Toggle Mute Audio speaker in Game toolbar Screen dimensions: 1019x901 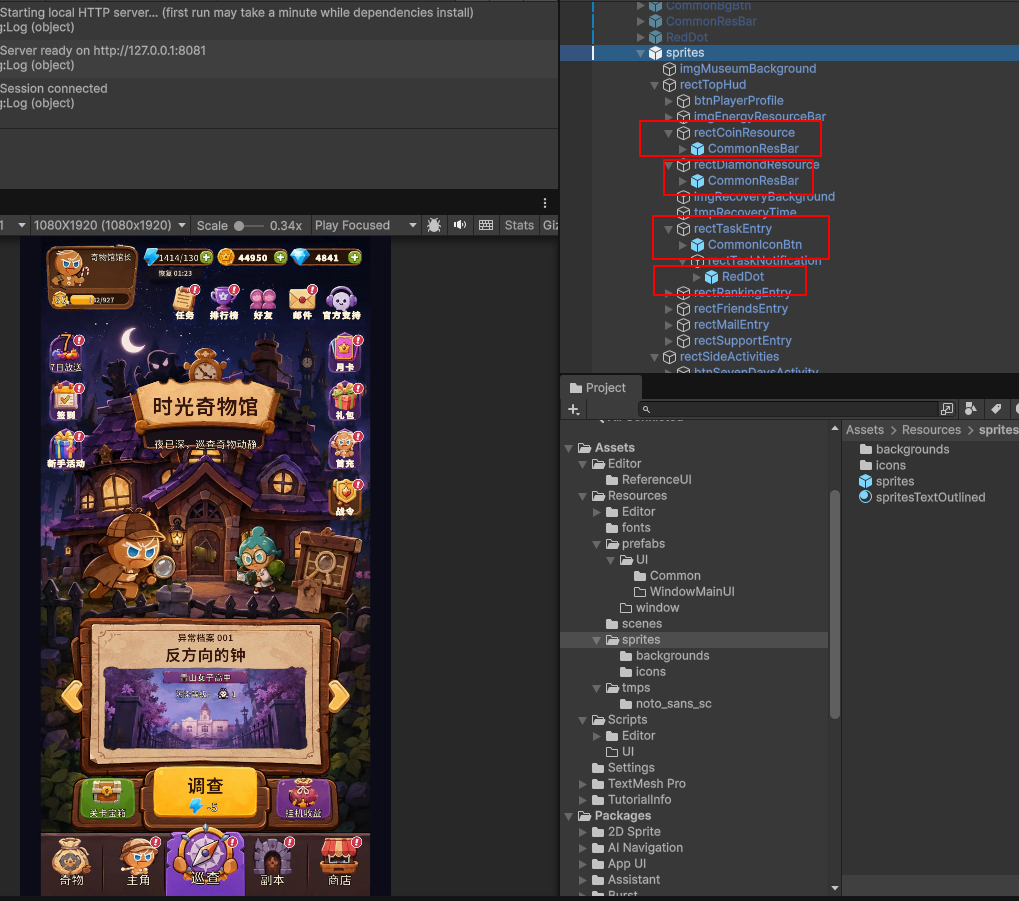click(x=460, y=225)
